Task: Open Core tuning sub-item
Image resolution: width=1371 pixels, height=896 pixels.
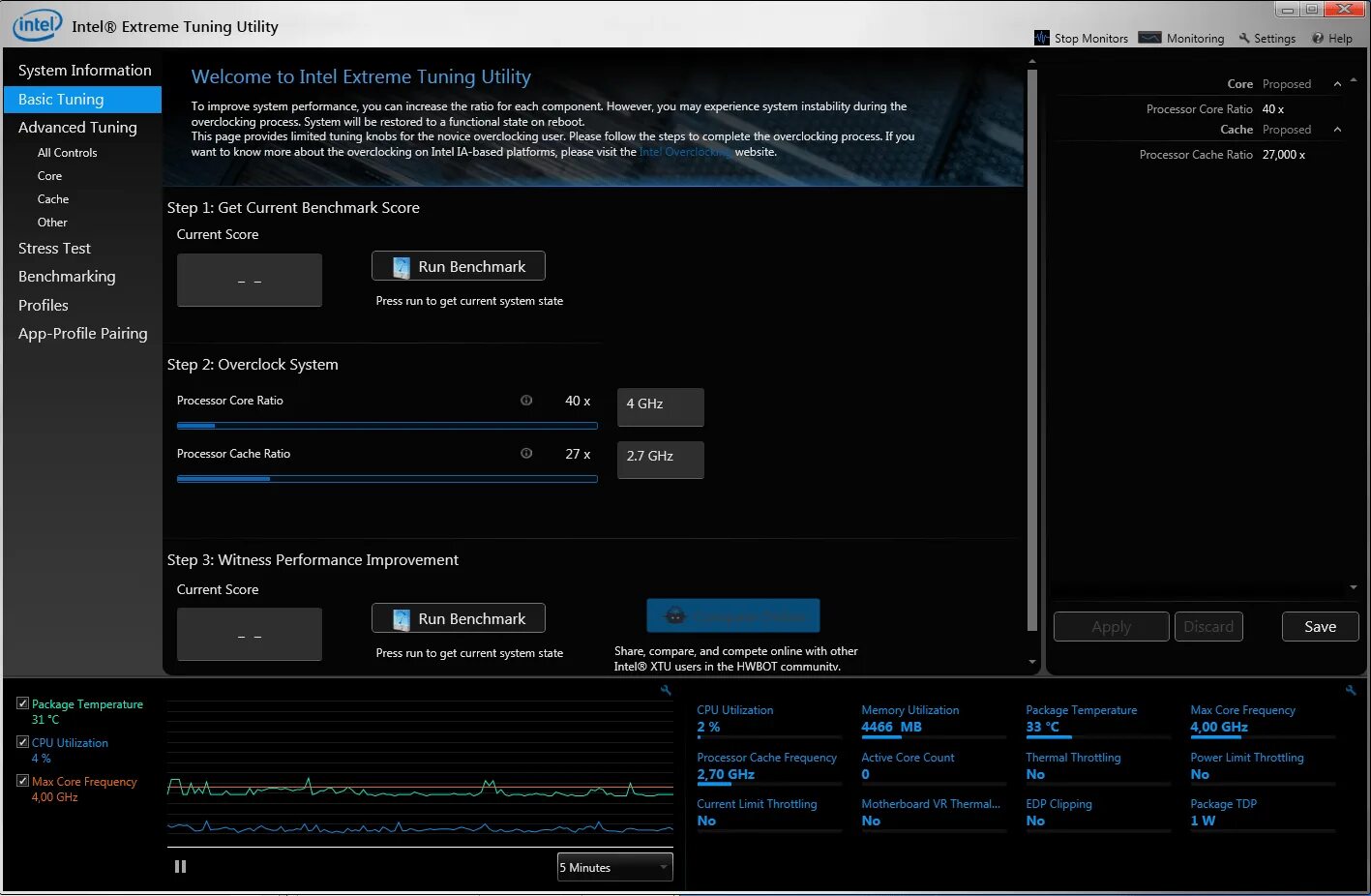Action: point(49,176)
